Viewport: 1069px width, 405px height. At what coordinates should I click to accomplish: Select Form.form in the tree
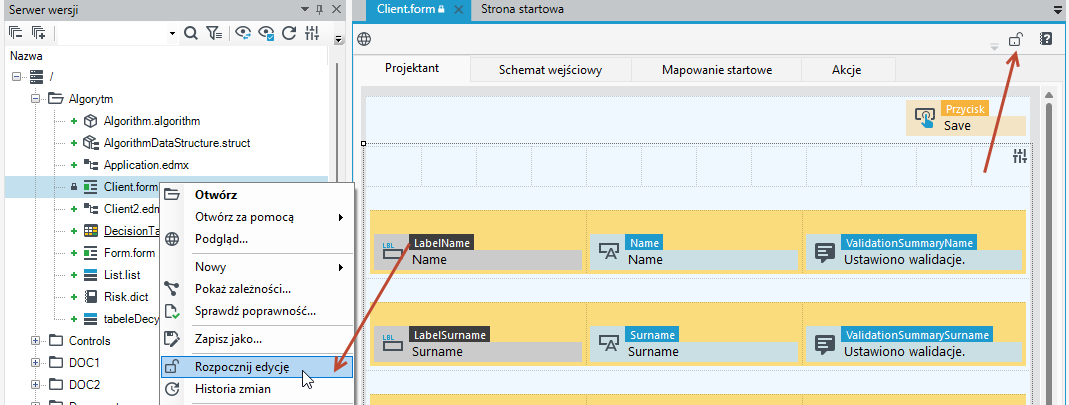tap(130, 253)
